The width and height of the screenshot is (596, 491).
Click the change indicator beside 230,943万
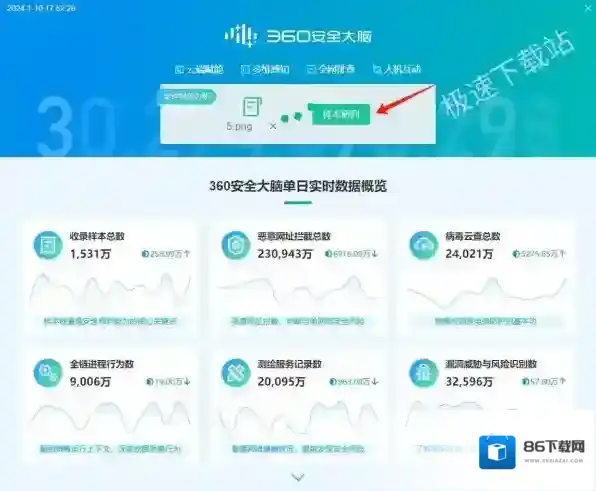click(351, 254)
